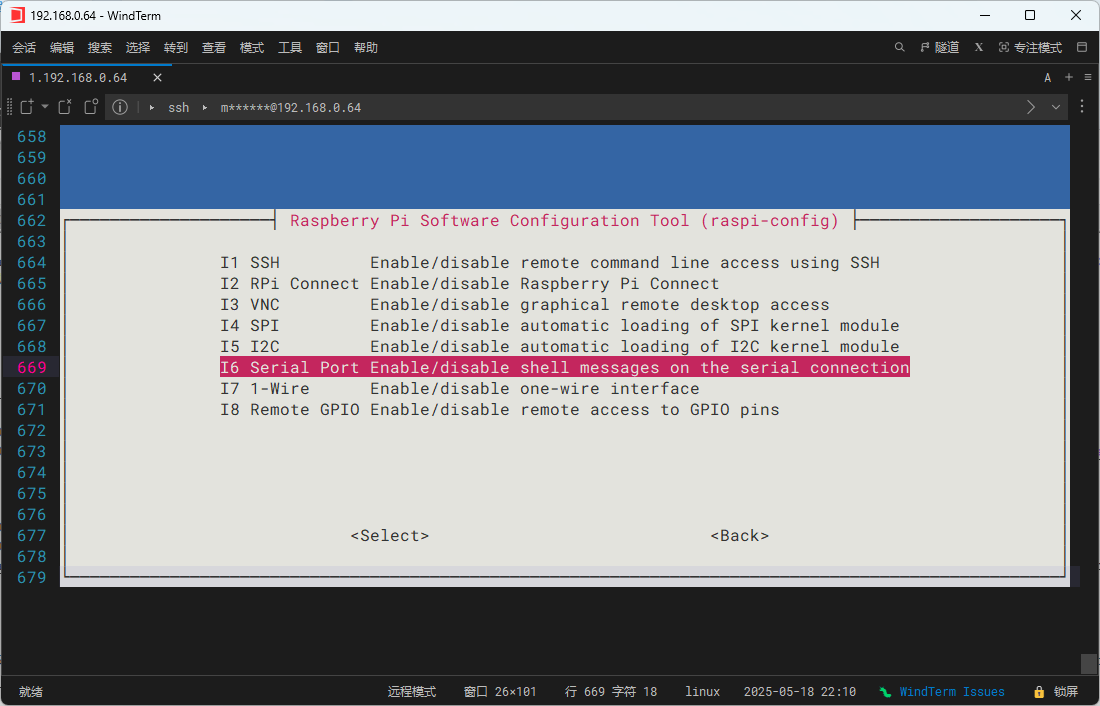Toggle the 隧道 tunnel panel
Screen dimensions: 1100x706
(x=939, y=47)
